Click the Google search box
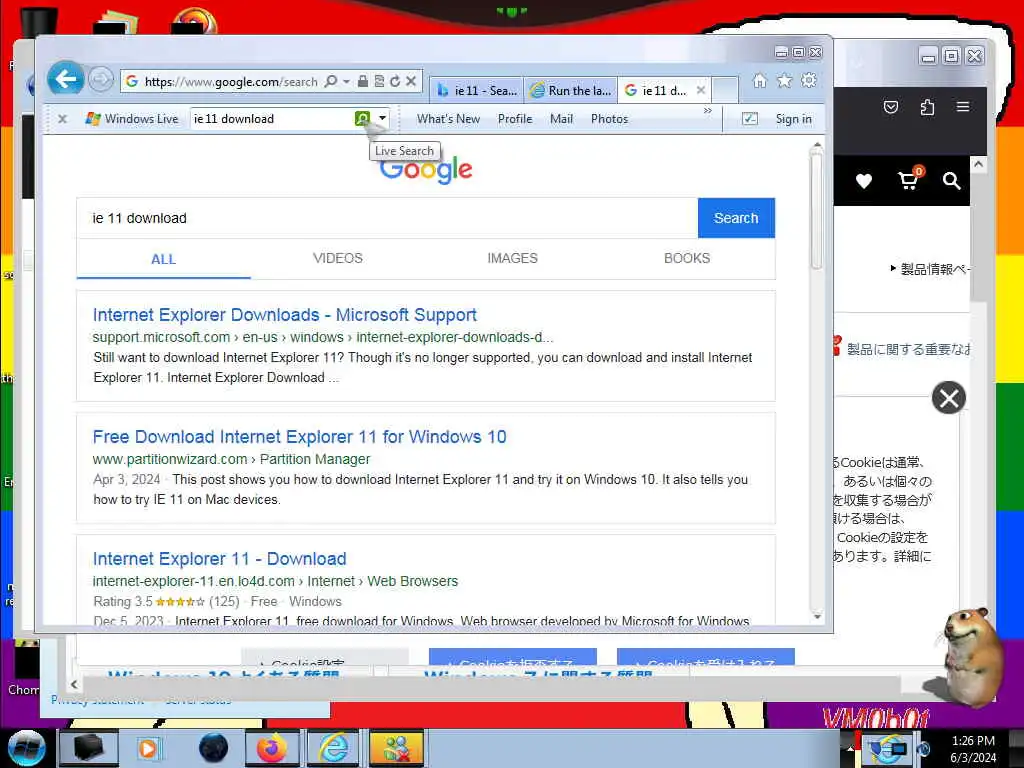 tap(387, 218)
